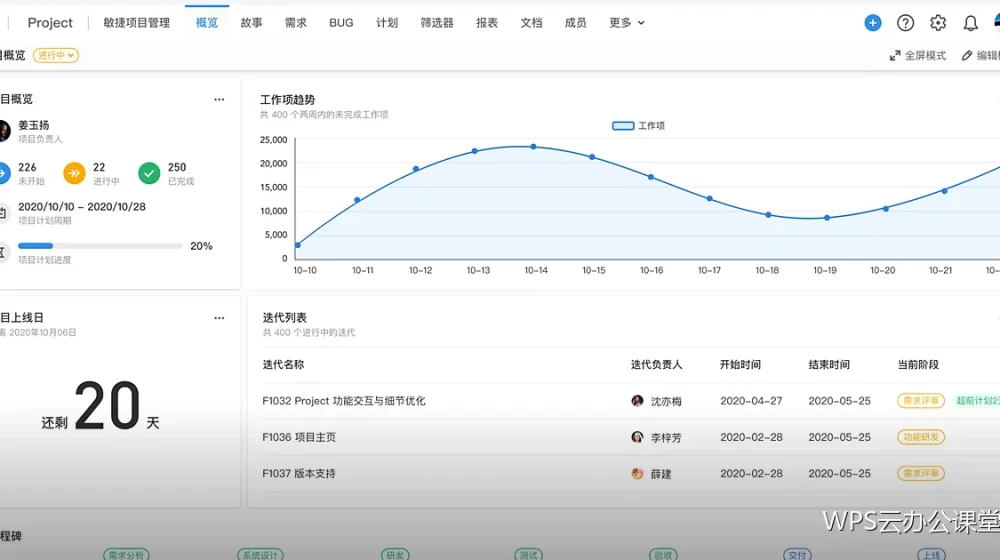This screenshot has width=1000, height=560.
Task: Click the 当前阶段 column header
Action: [918, 364]
